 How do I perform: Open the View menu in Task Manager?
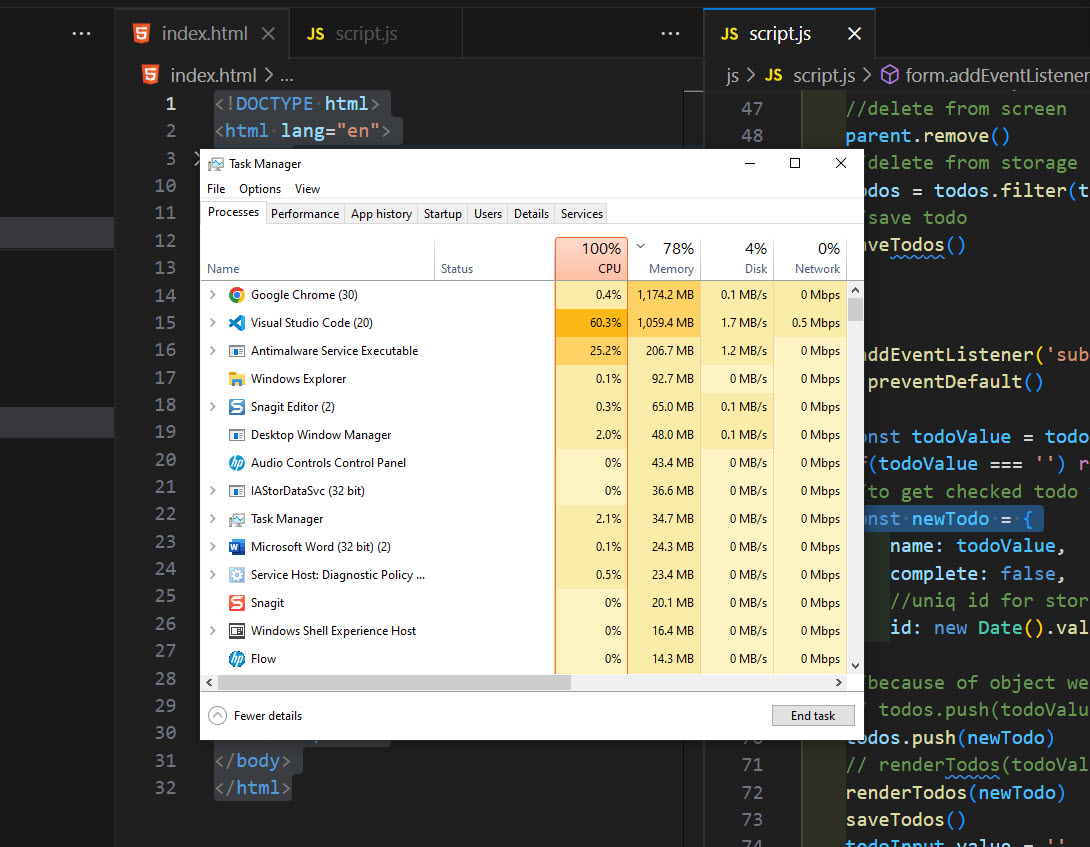pyautogui.click(x=307, y=188)
